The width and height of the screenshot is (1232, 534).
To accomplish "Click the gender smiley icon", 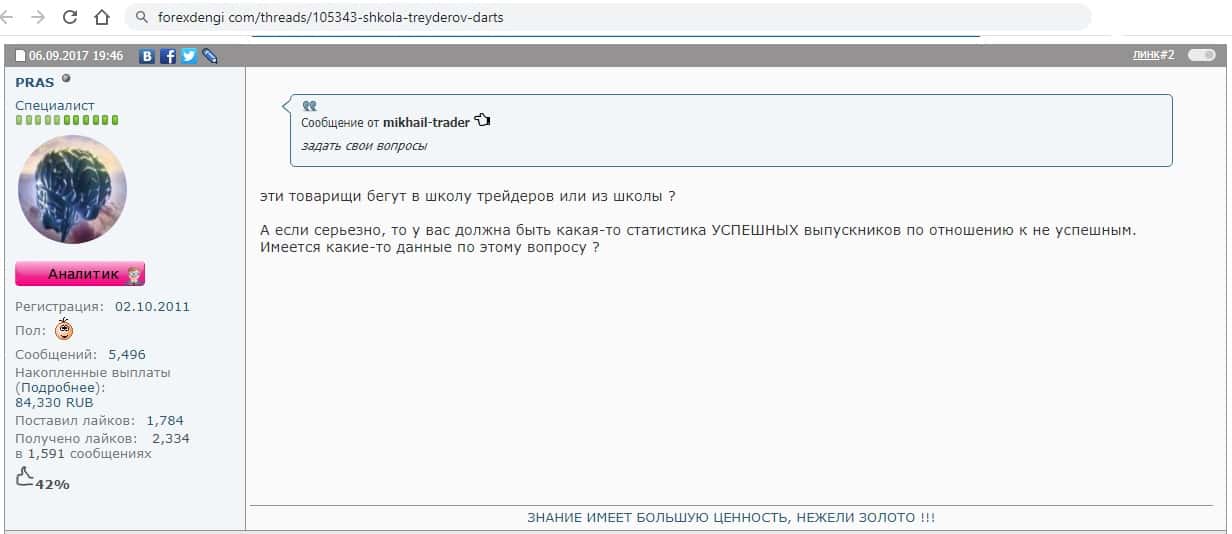I will tap(63, 329).
